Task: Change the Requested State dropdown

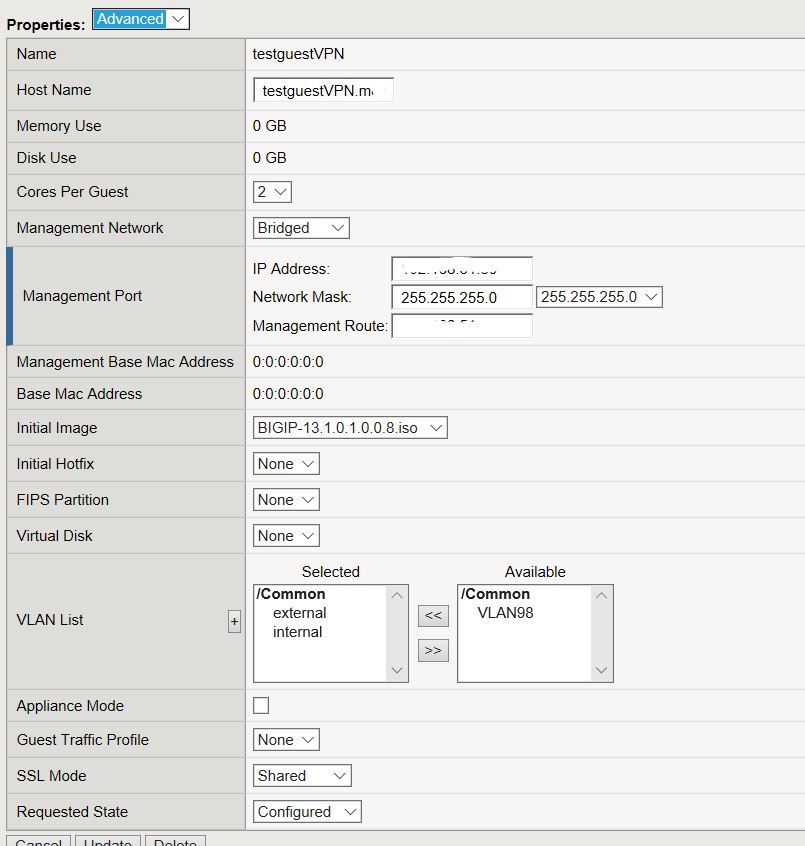Action: (307, 812)
